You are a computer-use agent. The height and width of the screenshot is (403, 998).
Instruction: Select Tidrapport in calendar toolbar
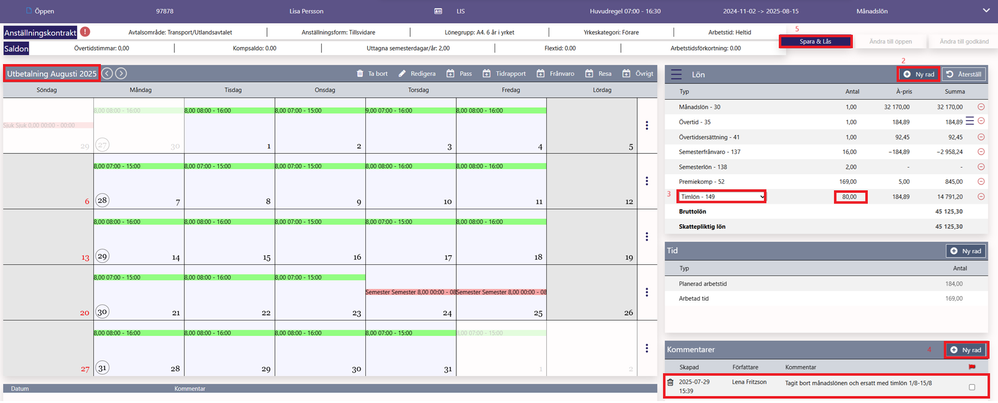504,73
